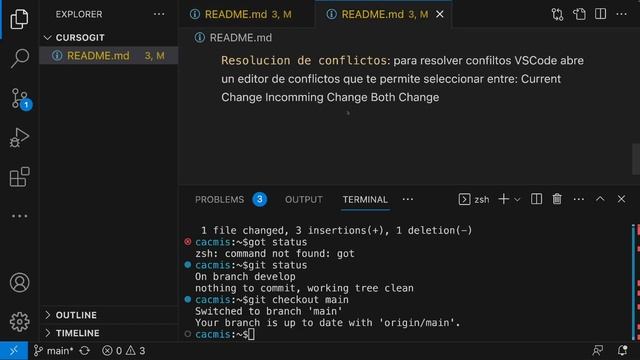This screenshot has width=640, height=360.
Task: Click the EXPLORER panel title
Action: click(79, 14)
